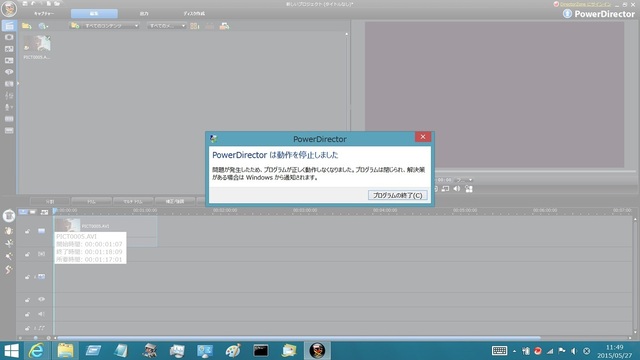Screen dimensions: 640x360
Task: Open the すべてのコンテンツ dropdown
Action: coord(105,26)
